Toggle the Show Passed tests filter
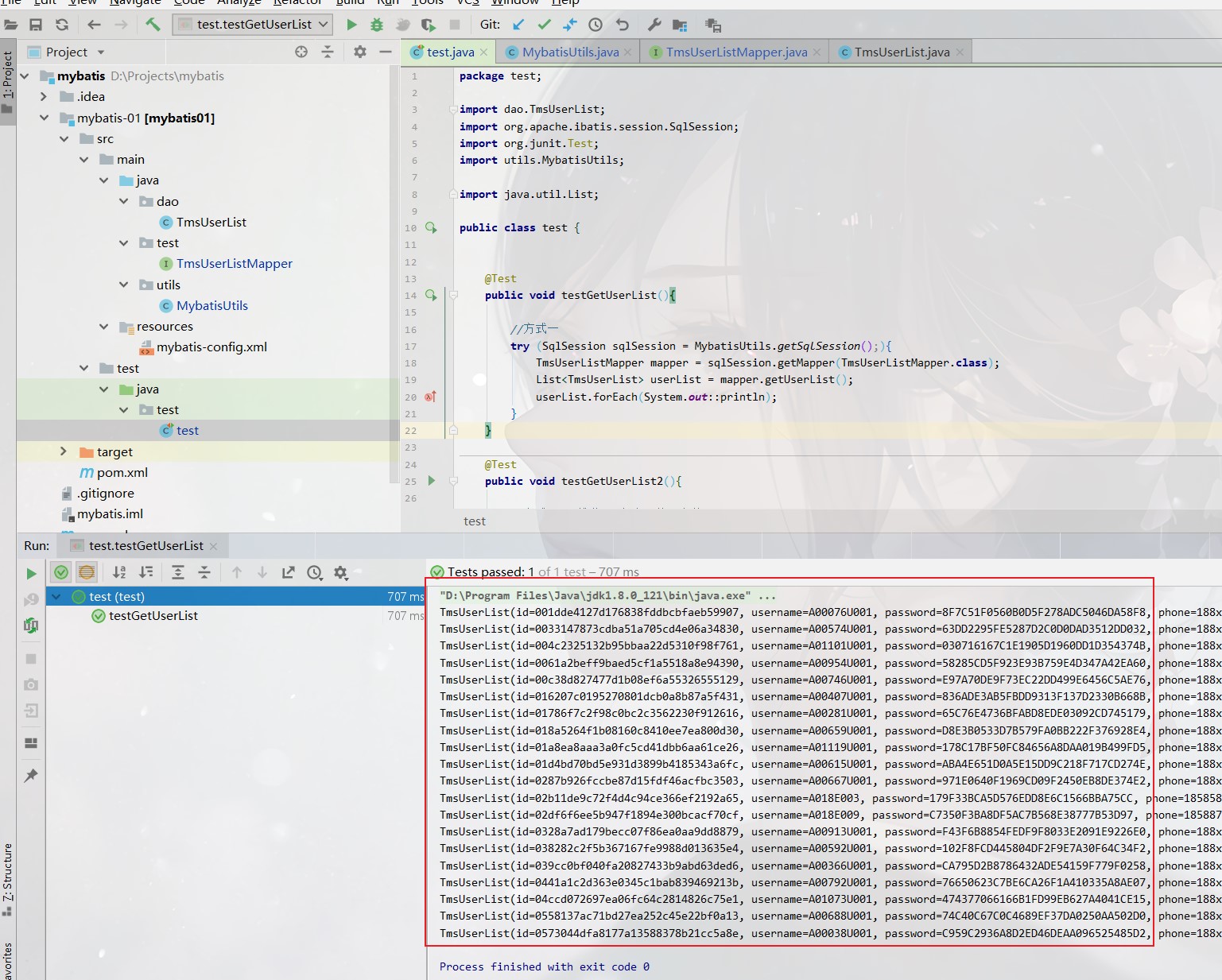 coord(61,572)
